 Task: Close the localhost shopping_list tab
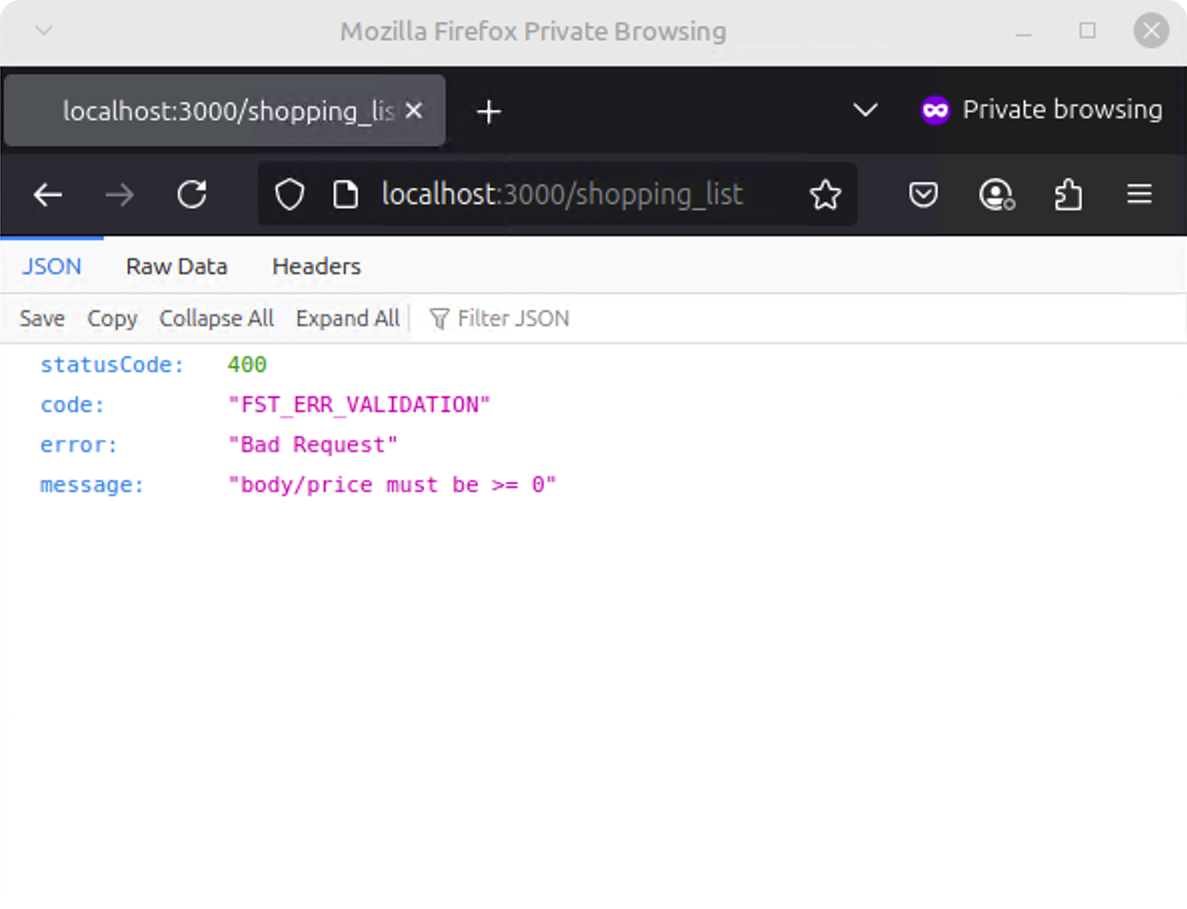click(414, 111)
